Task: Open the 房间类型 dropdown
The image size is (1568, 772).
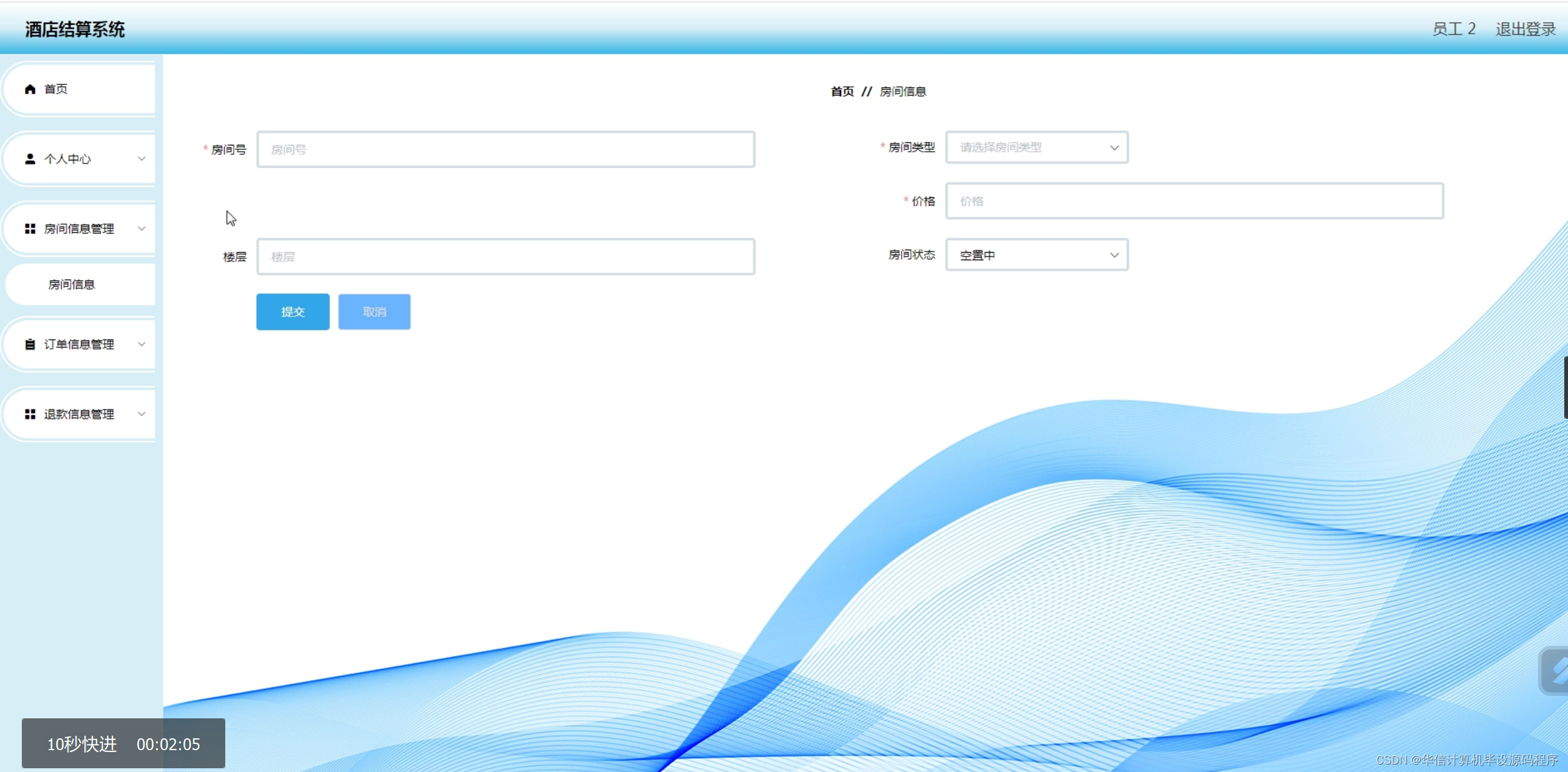Action: 1036,147
